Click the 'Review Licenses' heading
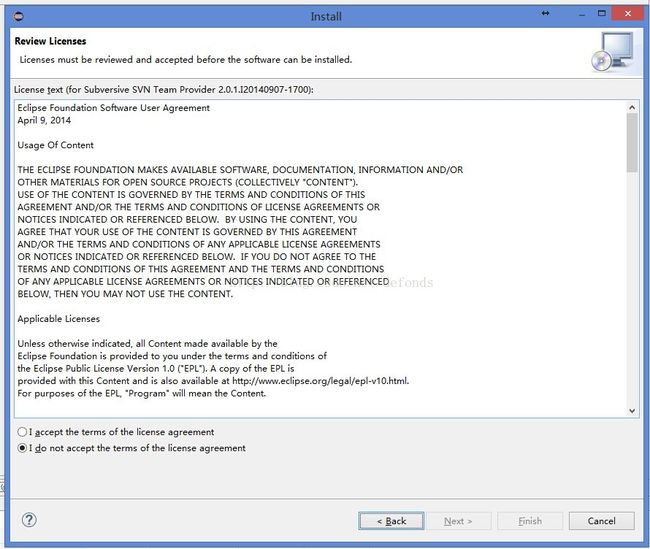 coord(50,41)
